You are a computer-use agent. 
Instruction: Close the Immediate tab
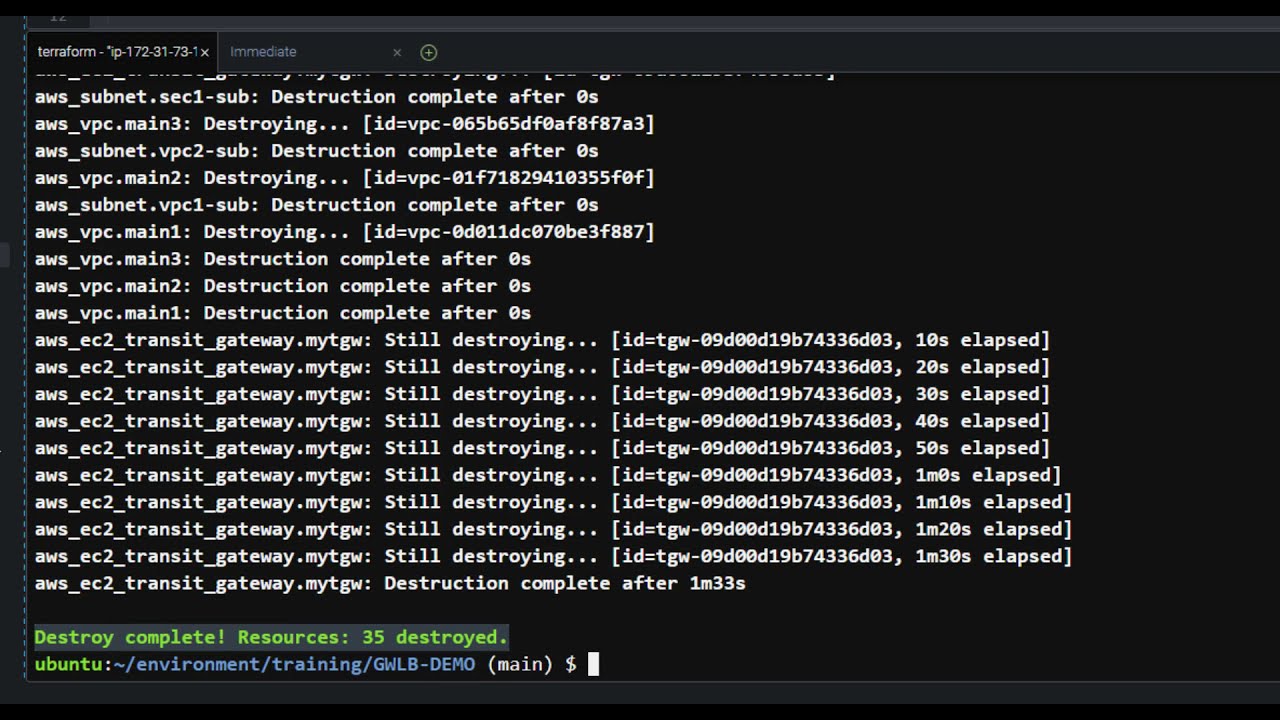[397, 52]
